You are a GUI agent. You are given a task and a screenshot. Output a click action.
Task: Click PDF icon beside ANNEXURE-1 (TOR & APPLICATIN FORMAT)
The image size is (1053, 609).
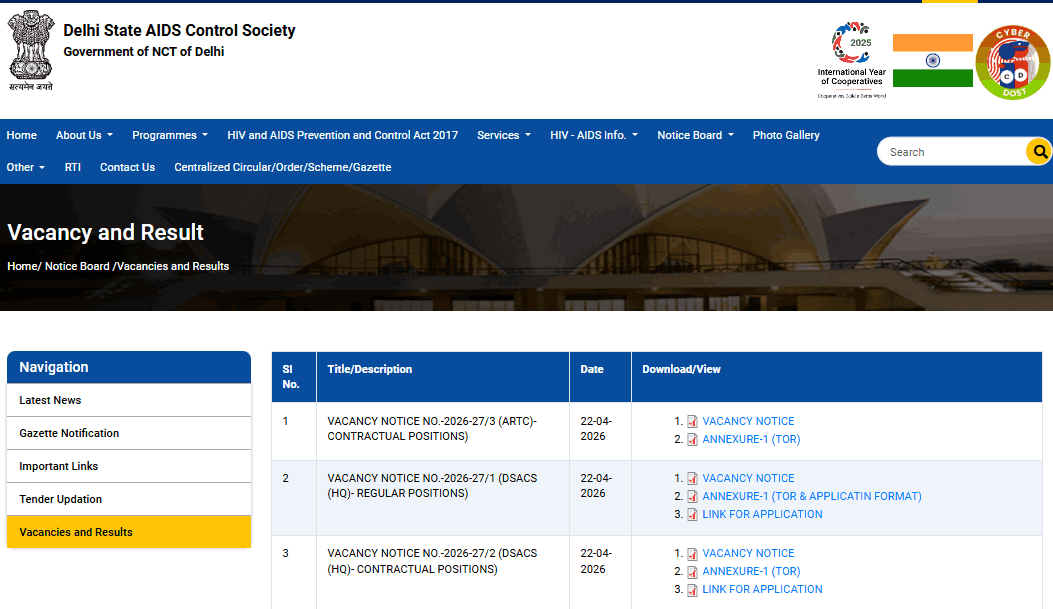pyautogui.click(x=691, y=495)
